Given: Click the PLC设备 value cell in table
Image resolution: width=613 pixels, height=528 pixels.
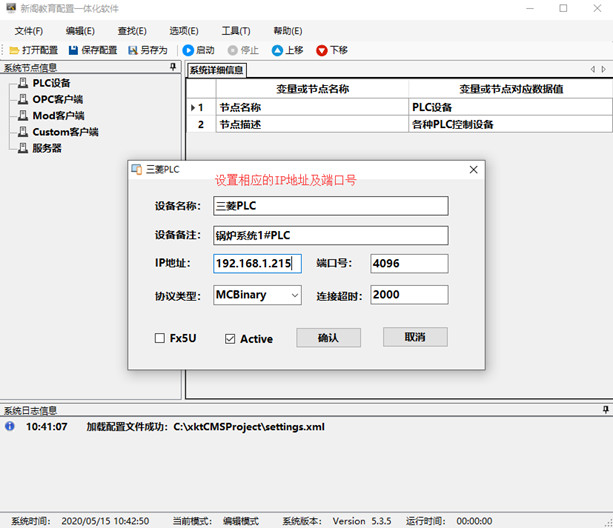Looking at the screenshot, I should click(x=510, y=107).
